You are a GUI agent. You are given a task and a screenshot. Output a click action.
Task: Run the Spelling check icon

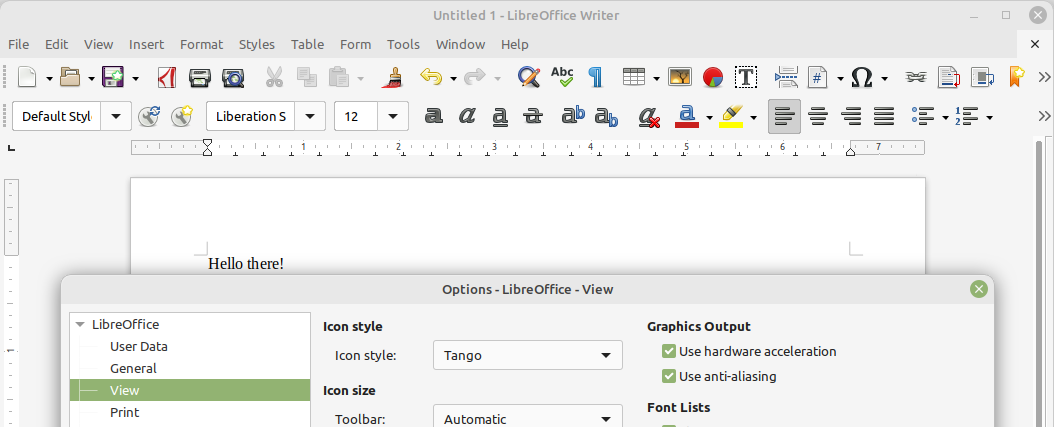(562, 77)
